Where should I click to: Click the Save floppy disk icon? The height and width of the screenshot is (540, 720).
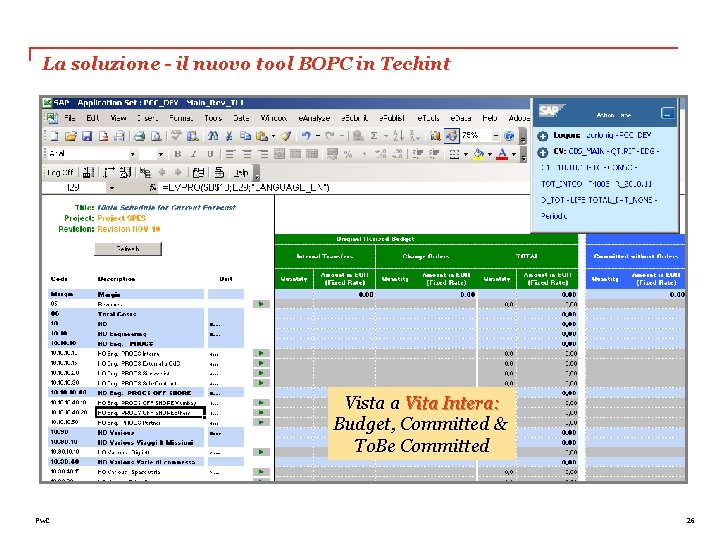point(87,136)
